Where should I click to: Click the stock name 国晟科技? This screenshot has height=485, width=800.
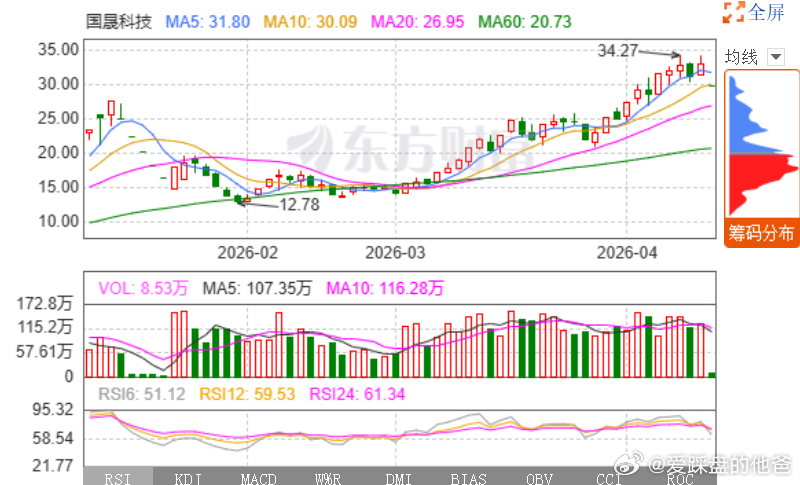pyautogui.click(x=119, y=22)
